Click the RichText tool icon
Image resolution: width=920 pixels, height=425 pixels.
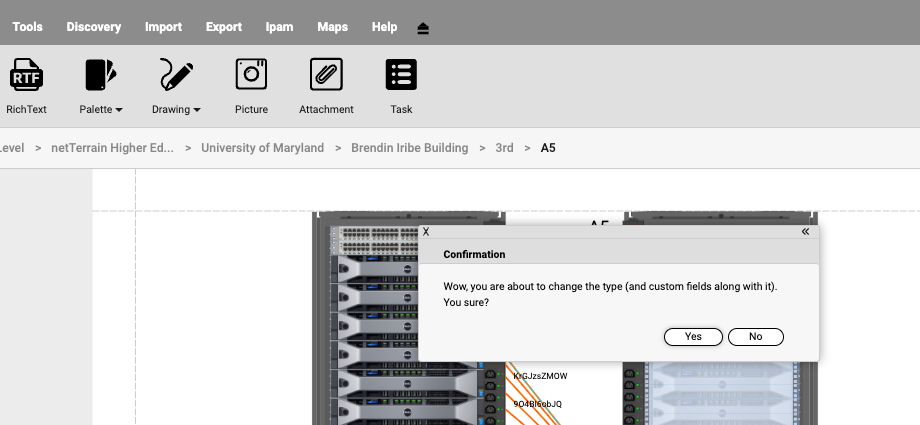click(26, 75)
